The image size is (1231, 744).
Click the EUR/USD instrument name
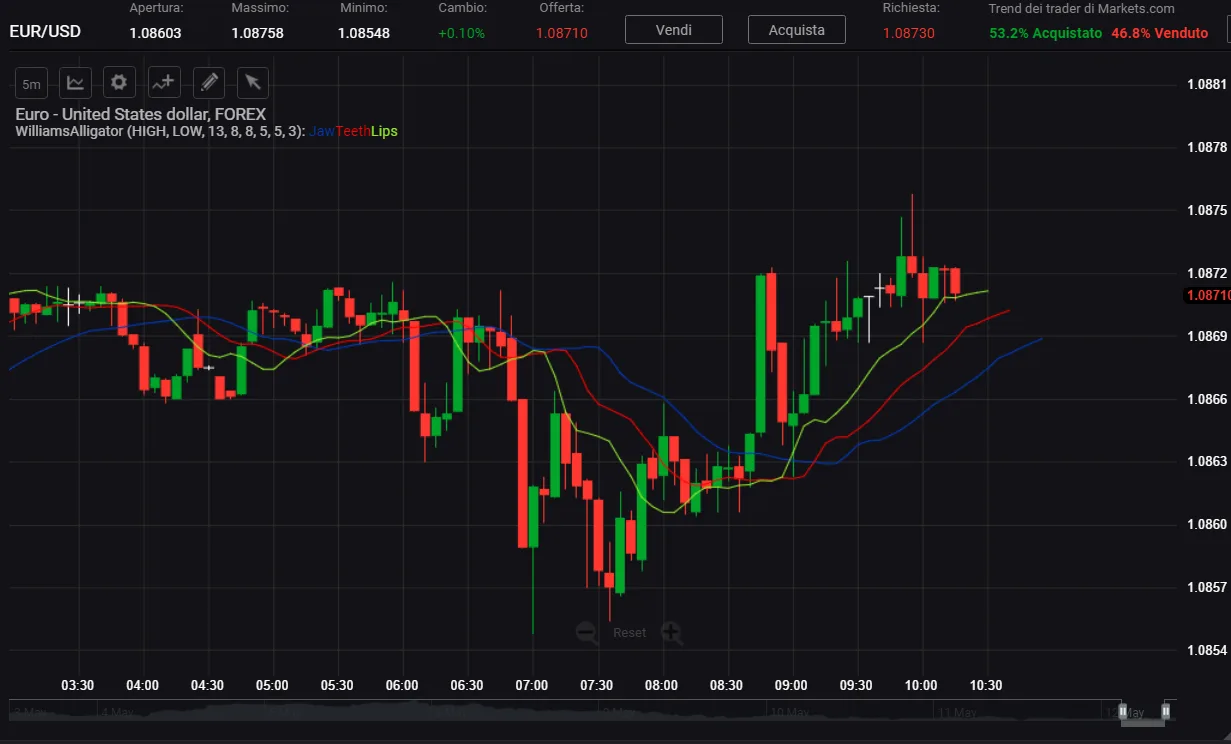pyautogui.click(x=45, y=31)
